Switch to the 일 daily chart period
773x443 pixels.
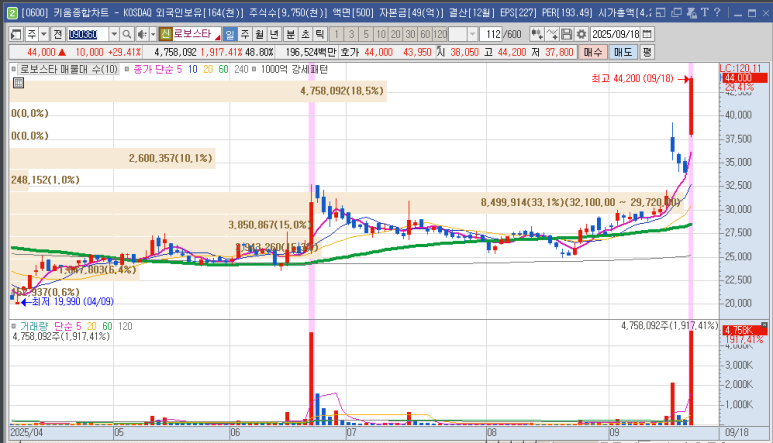(x=231, y=34)
